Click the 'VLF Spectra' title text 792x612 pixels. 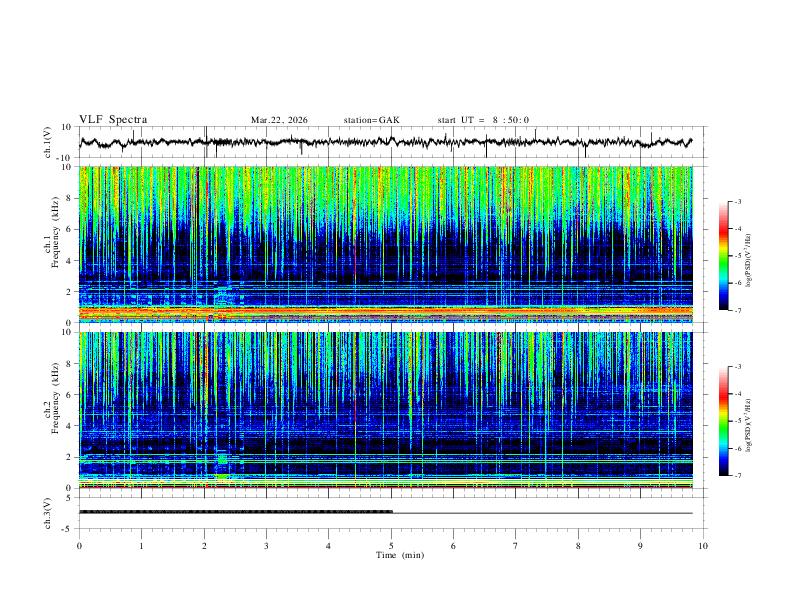pos(113,120)
